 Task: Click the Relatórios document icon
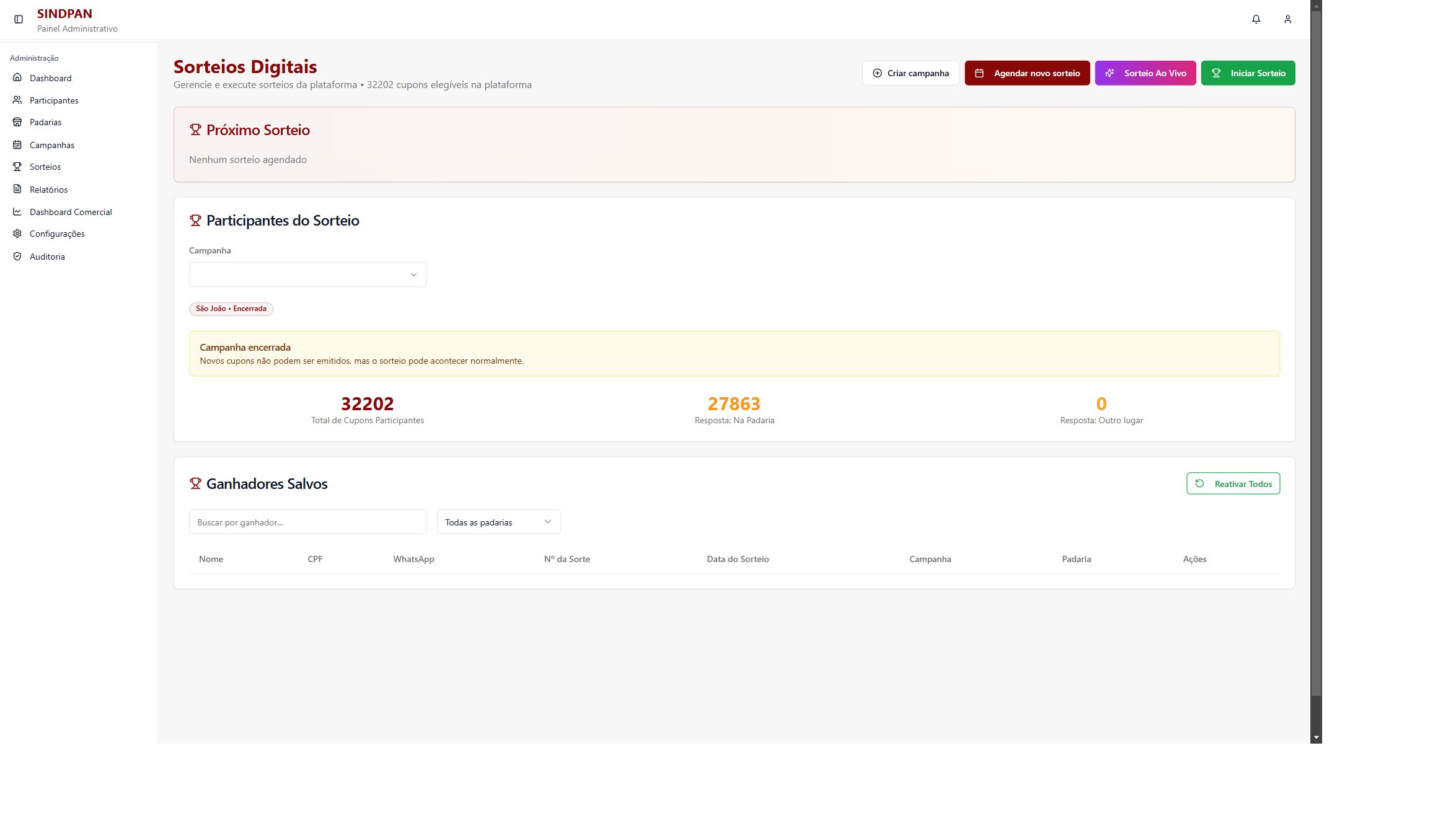pyautogui.click(x=17, y=189)
